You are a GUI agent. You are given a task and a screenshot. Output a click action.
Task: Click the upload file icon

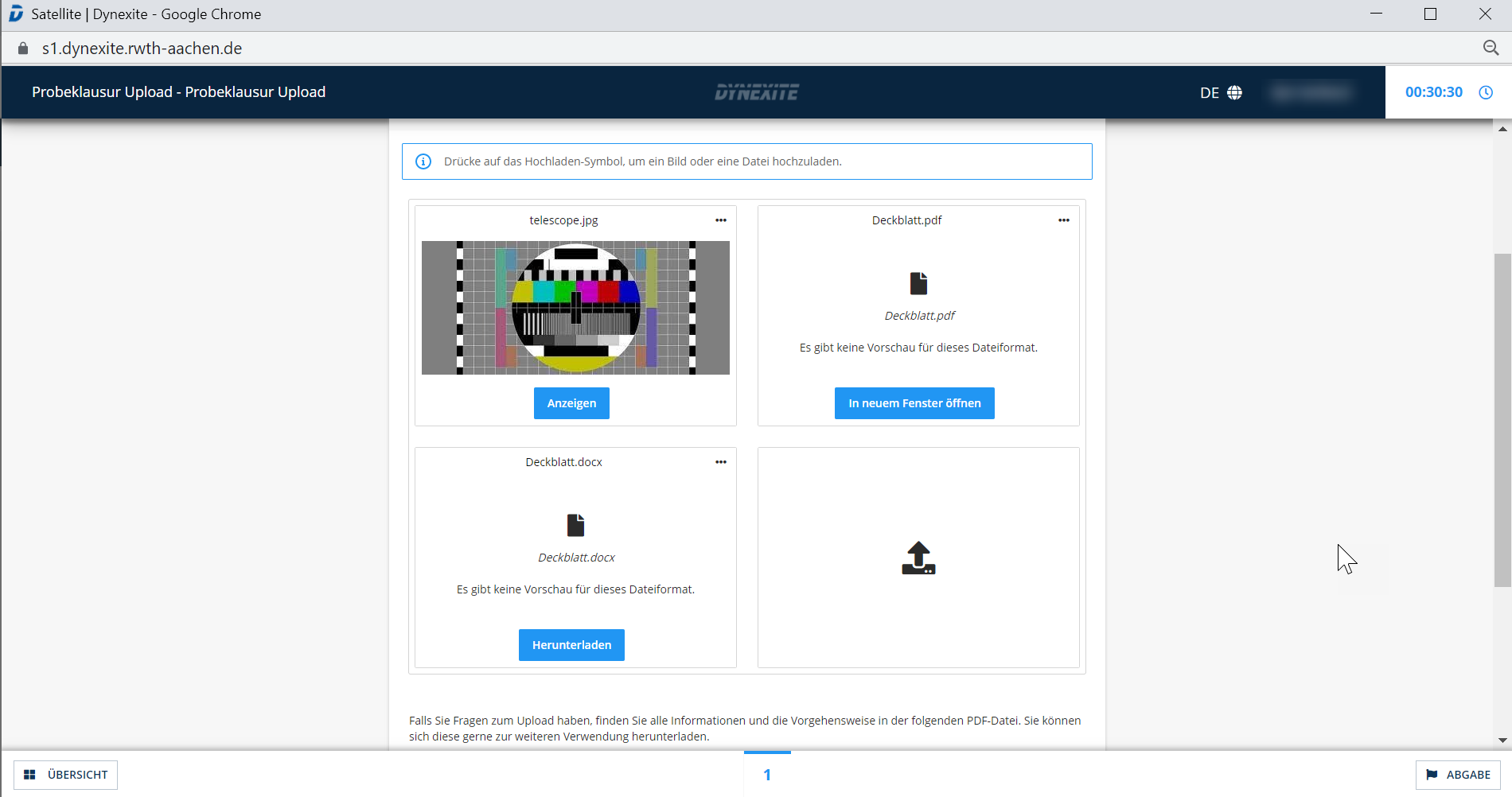[918, 558]
